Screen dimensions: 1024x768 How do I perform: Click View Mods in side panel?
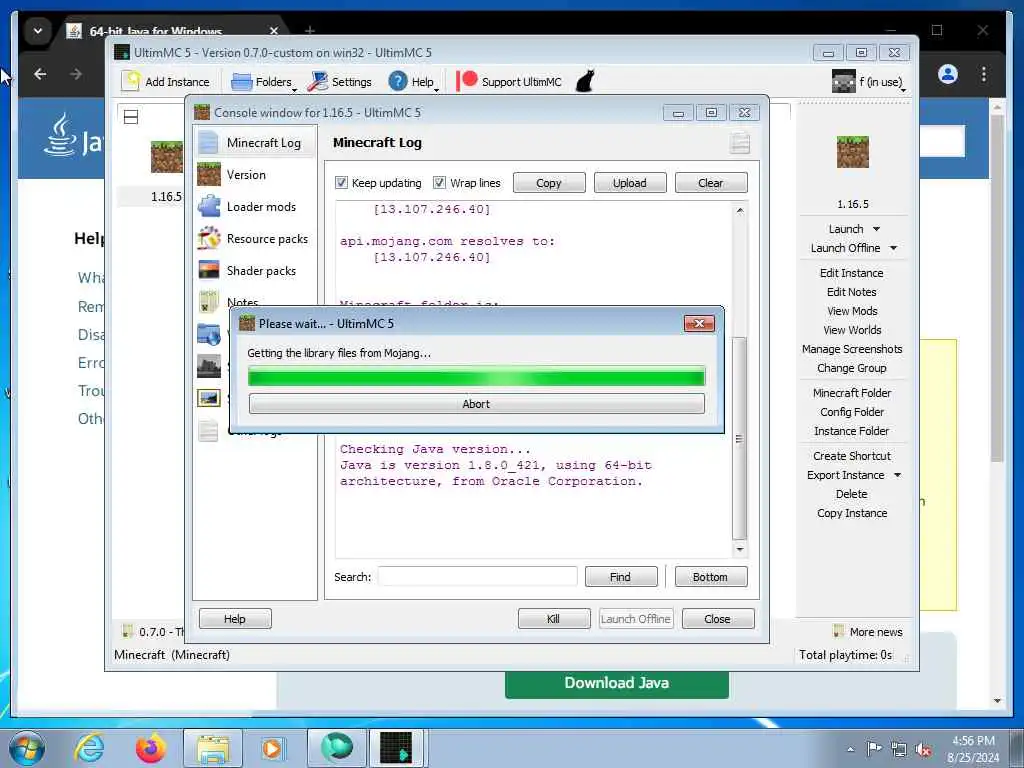852,311
